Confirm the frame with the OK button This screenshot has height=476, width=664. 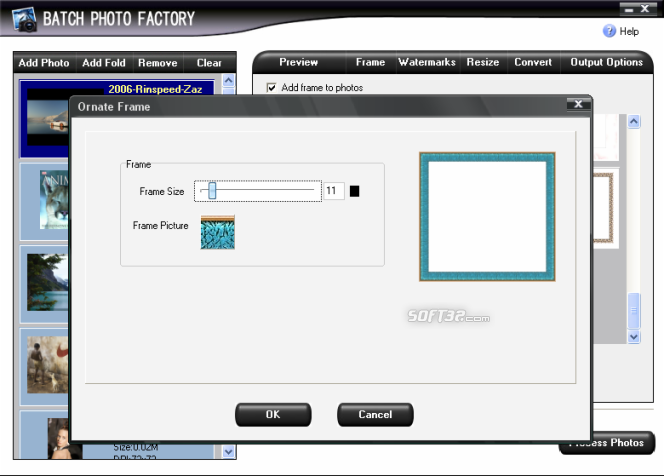273,415
